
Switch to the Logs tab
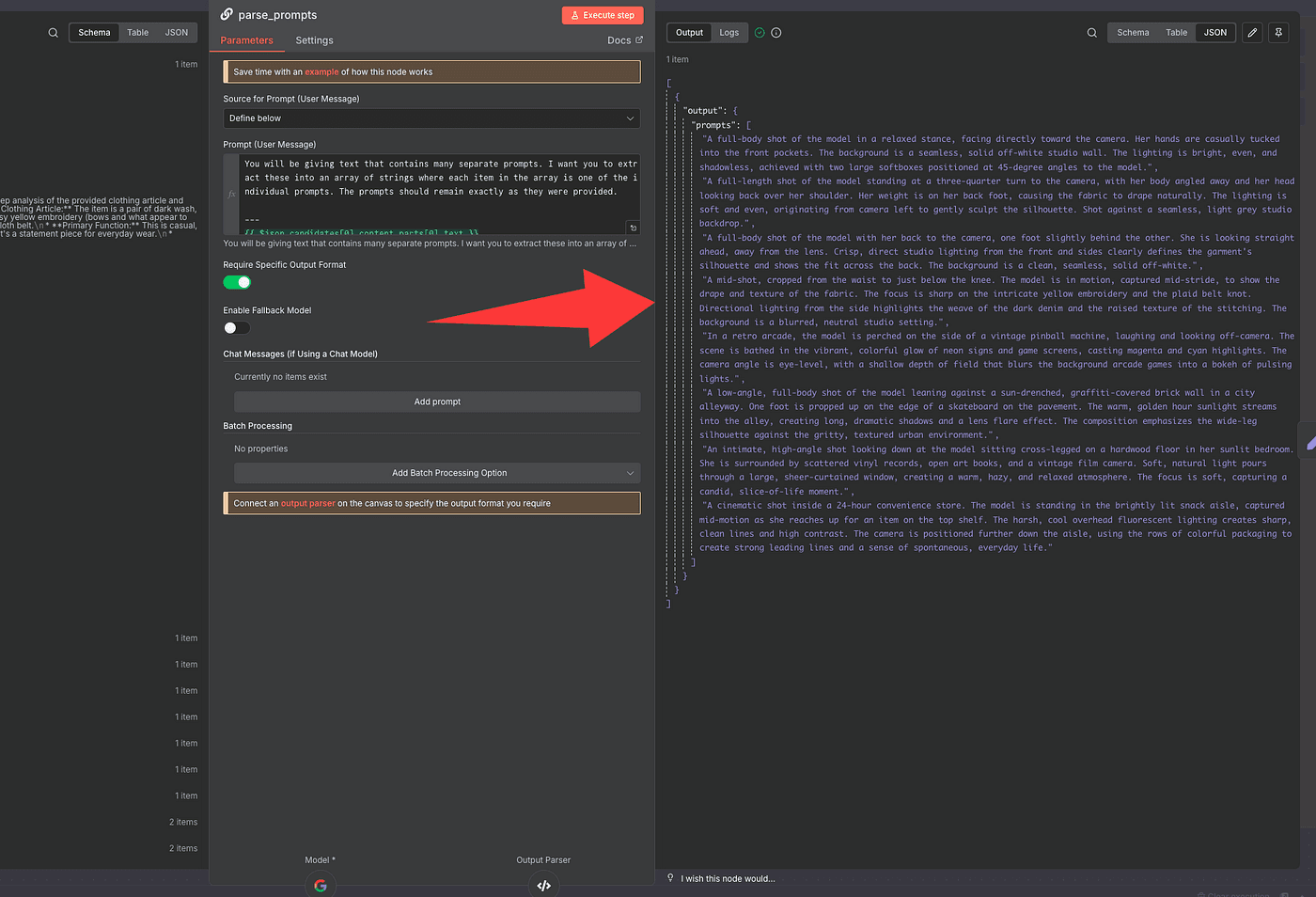[x=728, y=33]
